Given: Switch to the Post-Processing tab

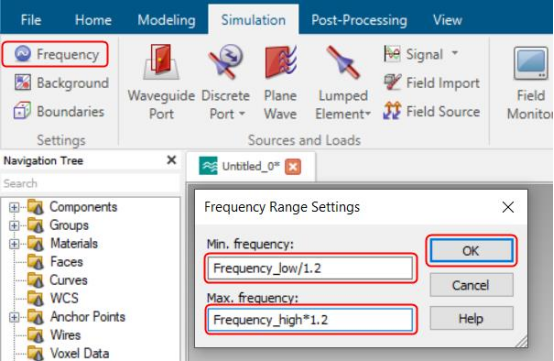Looking at the screenshot, I should 359,20.
